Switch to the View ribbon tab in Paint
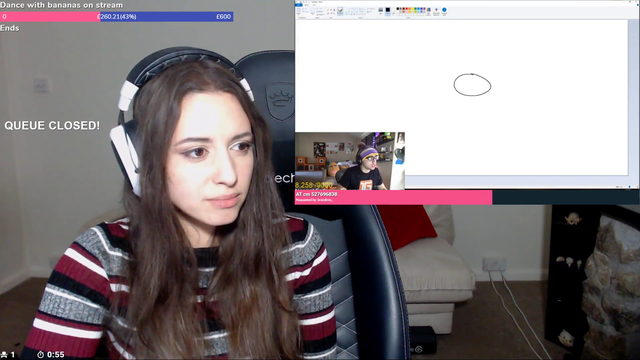Image resolution: width=640 pixels, height=360 pixels. [x=314, y=5]
